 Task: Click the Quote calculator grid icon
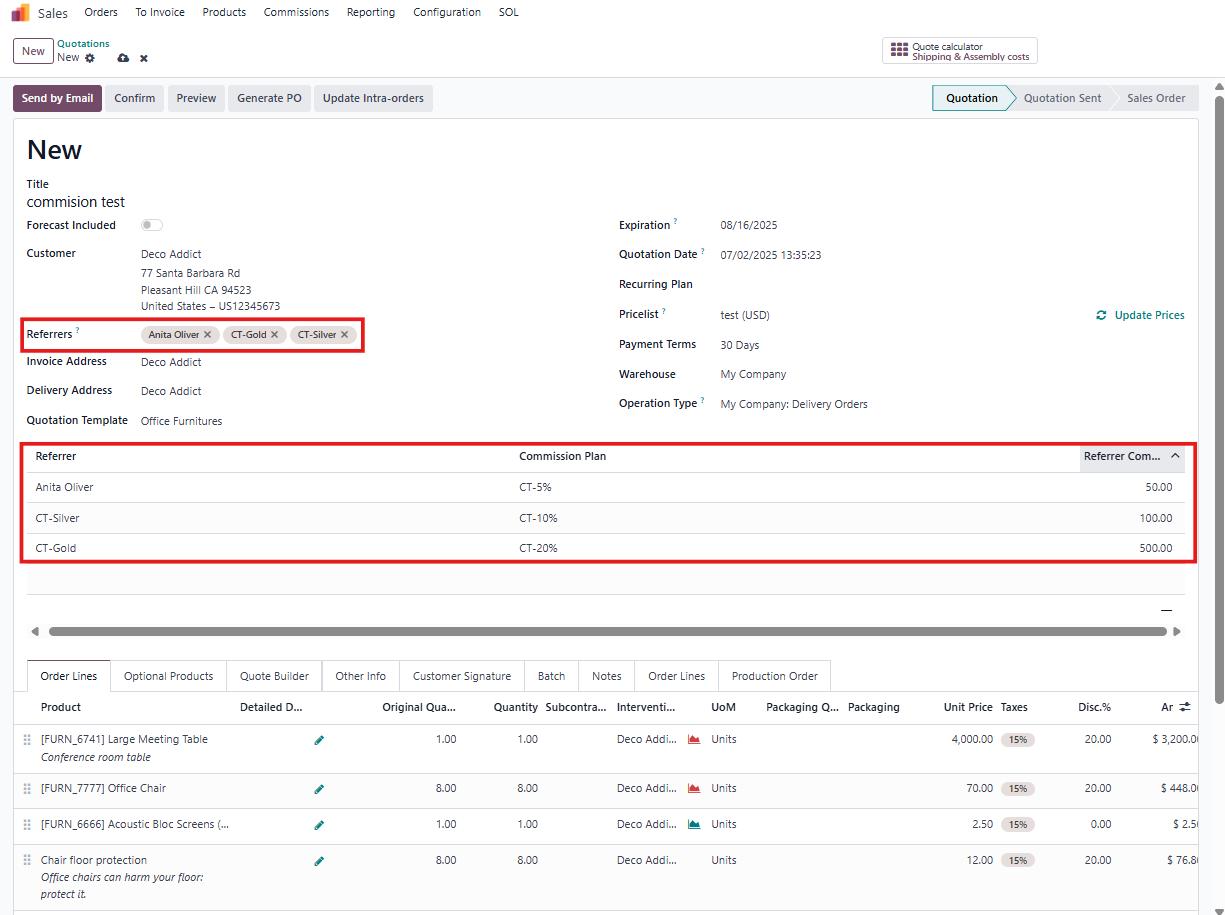[x=899, y=50]
